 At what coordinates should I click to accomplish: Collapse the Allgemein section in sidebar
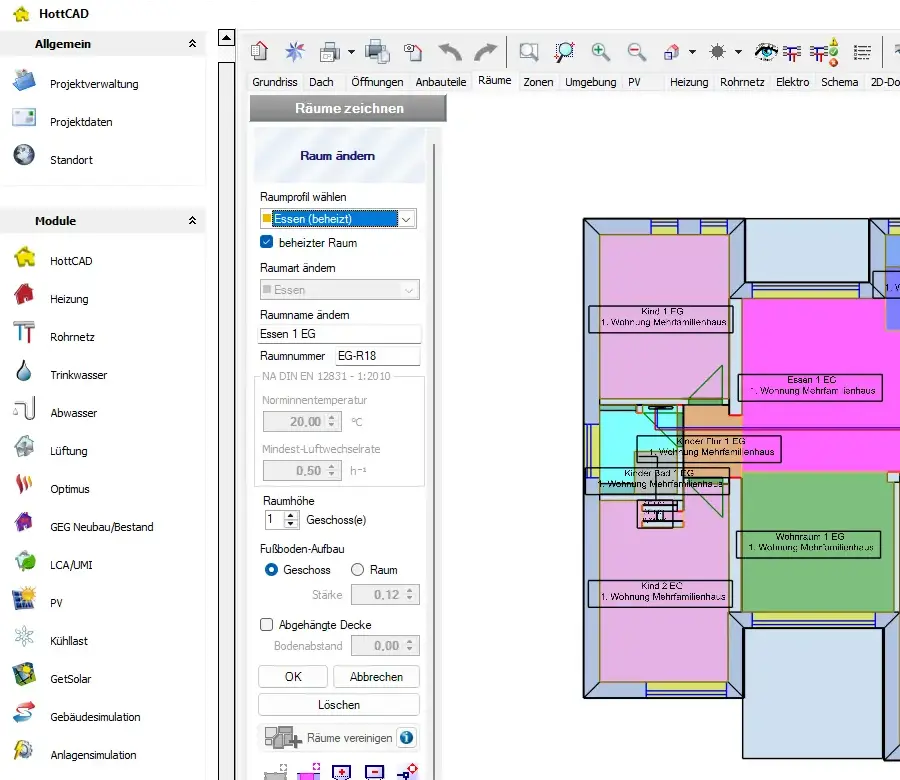[192, 44]
